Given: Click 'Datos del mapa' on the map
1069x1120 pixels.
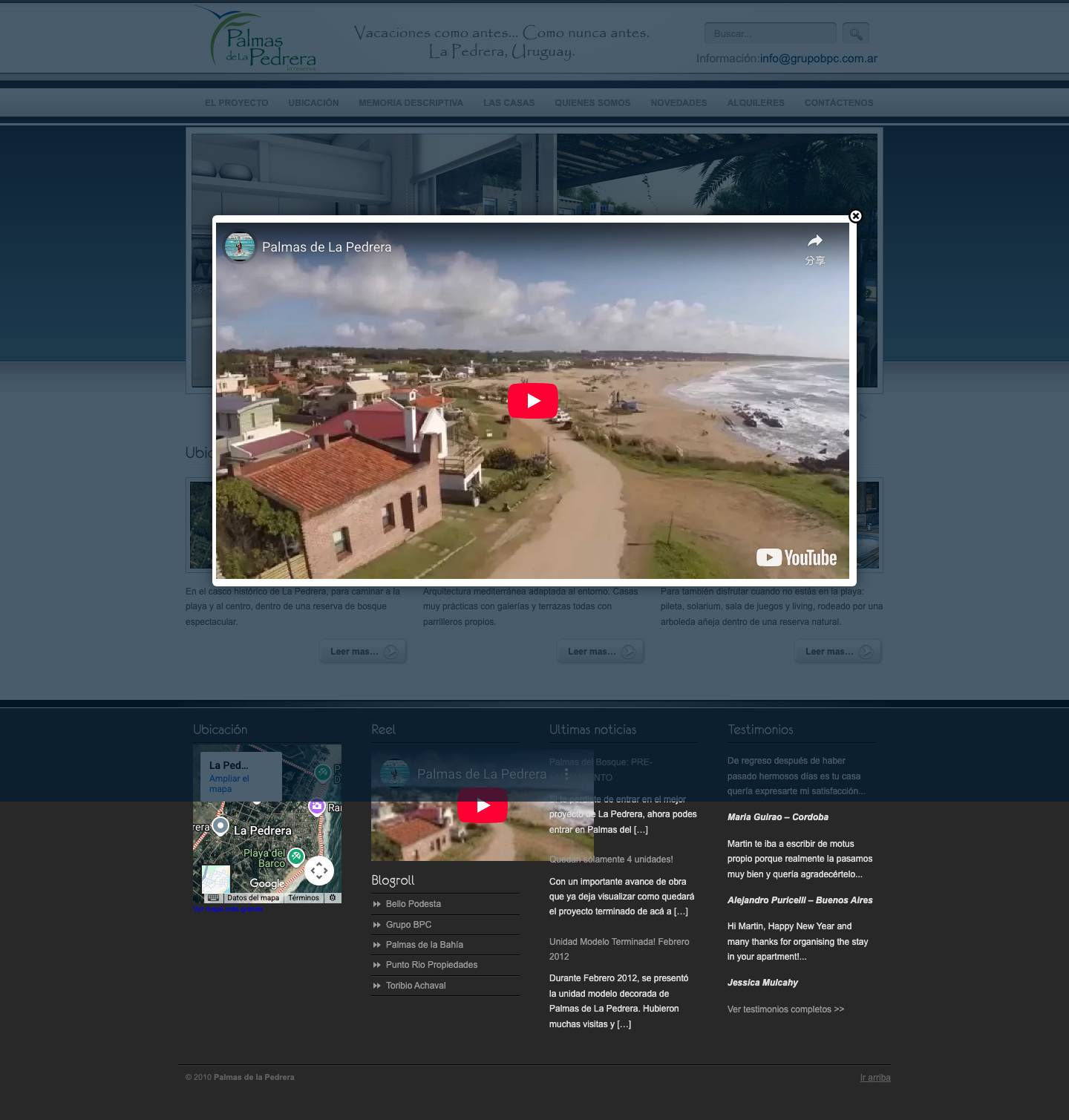Looking at the screenshot, I should pyautogui.click(x=253, y=898).
